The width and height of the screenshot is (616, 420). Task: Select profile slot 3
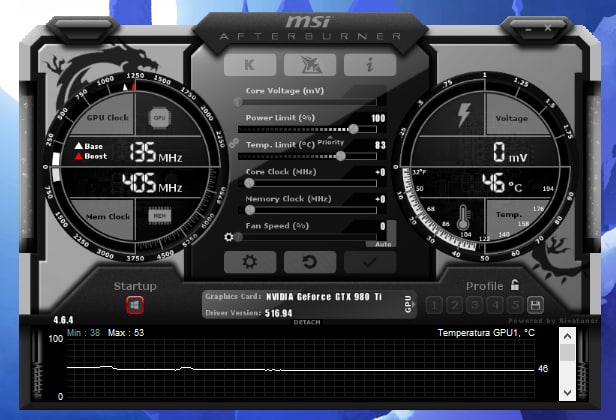(x=475, y=305)
